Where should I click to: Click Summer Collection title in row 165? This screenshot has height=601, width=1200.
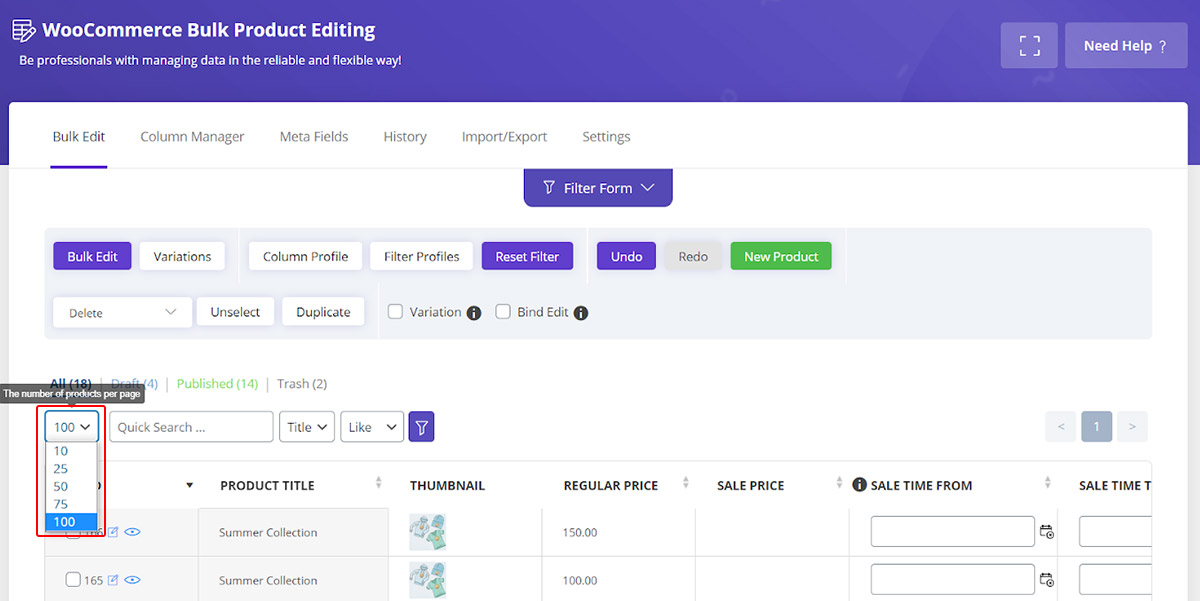pos(268,580)
